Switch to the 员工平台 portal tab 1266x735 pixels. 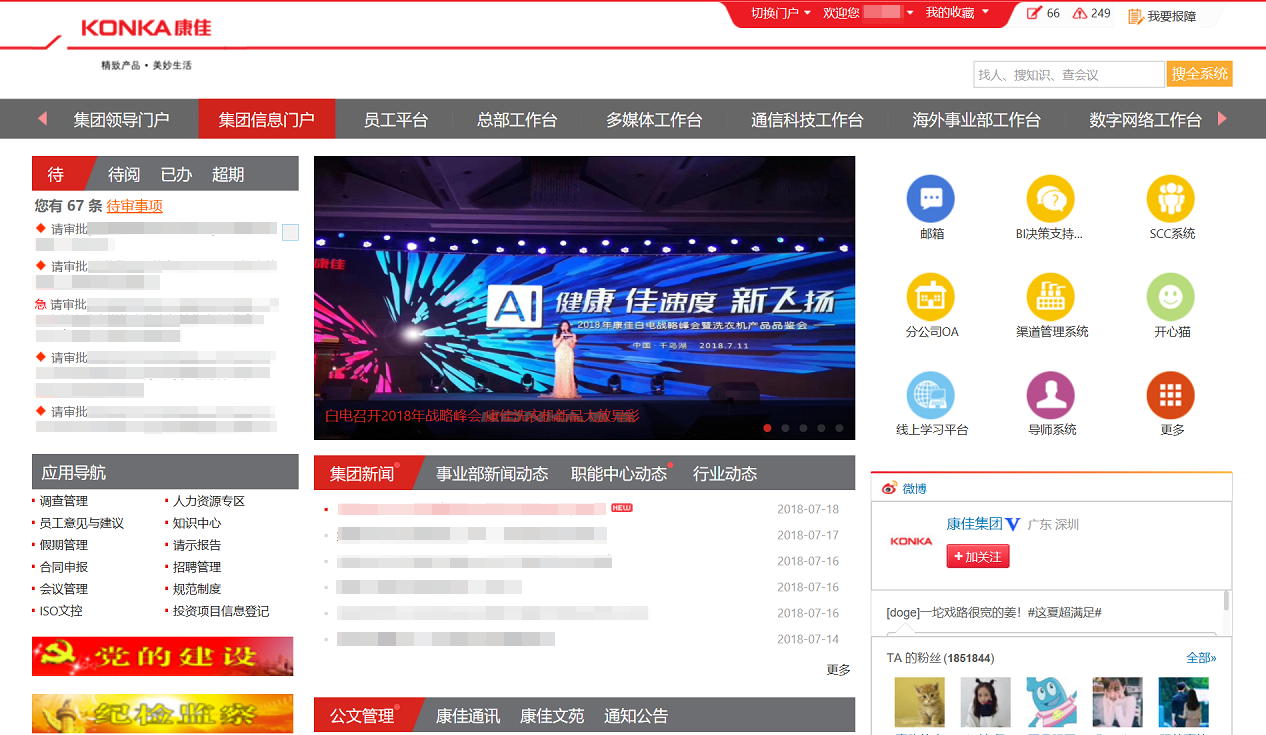click(395, 120)
